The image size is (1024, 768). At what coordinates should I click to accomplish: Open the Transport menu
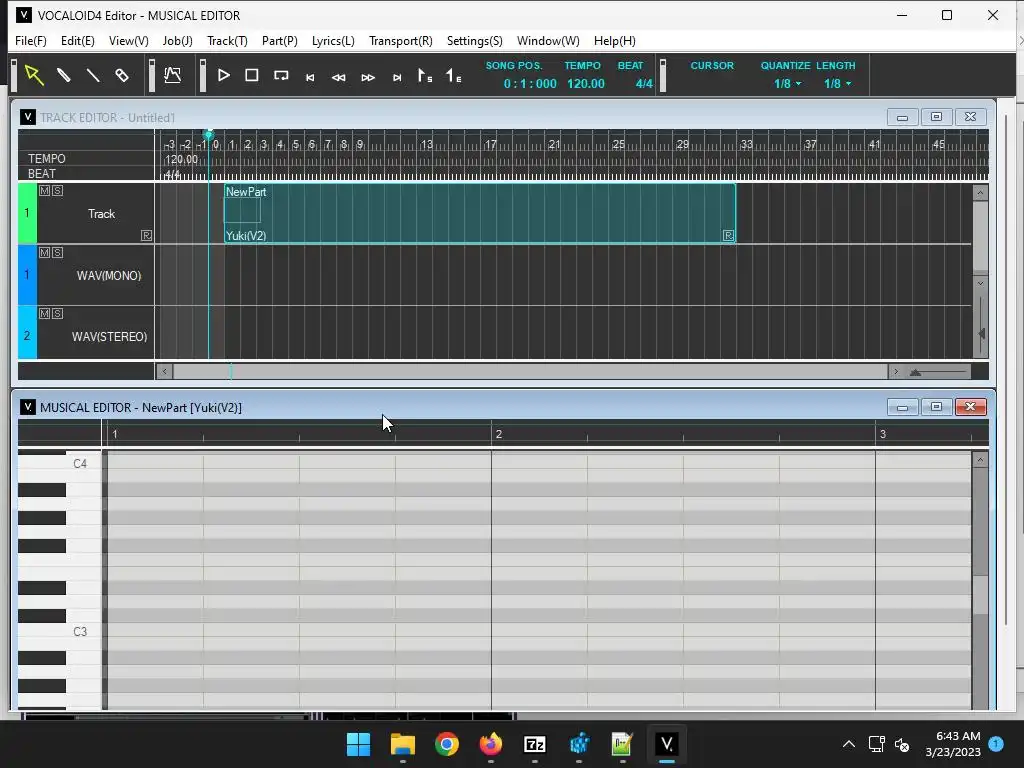pyautogui.click(x=400, y=40)
